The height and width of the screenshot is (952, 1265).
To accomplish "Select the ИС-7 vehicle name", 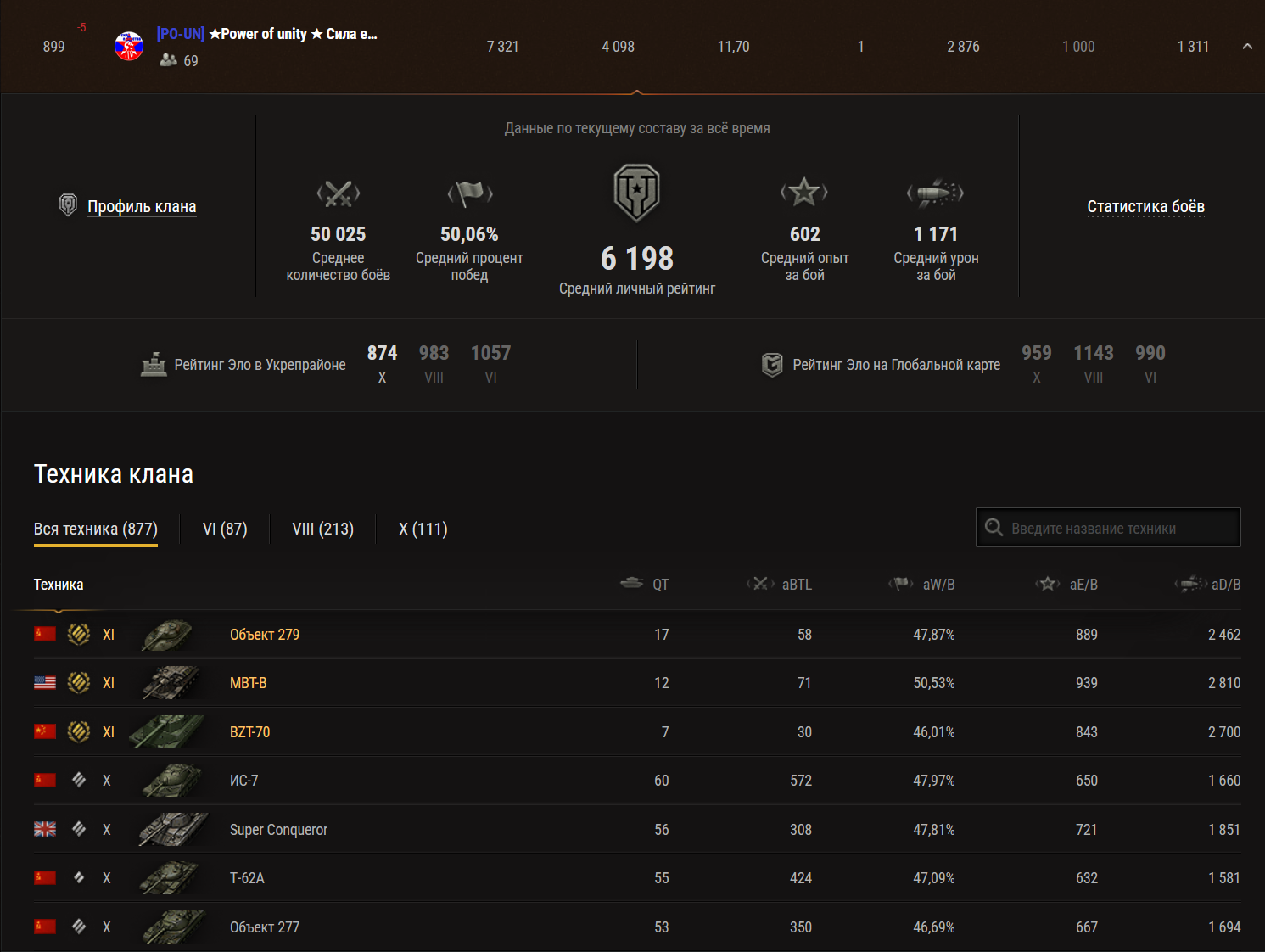I will click(x=244, y=781).
